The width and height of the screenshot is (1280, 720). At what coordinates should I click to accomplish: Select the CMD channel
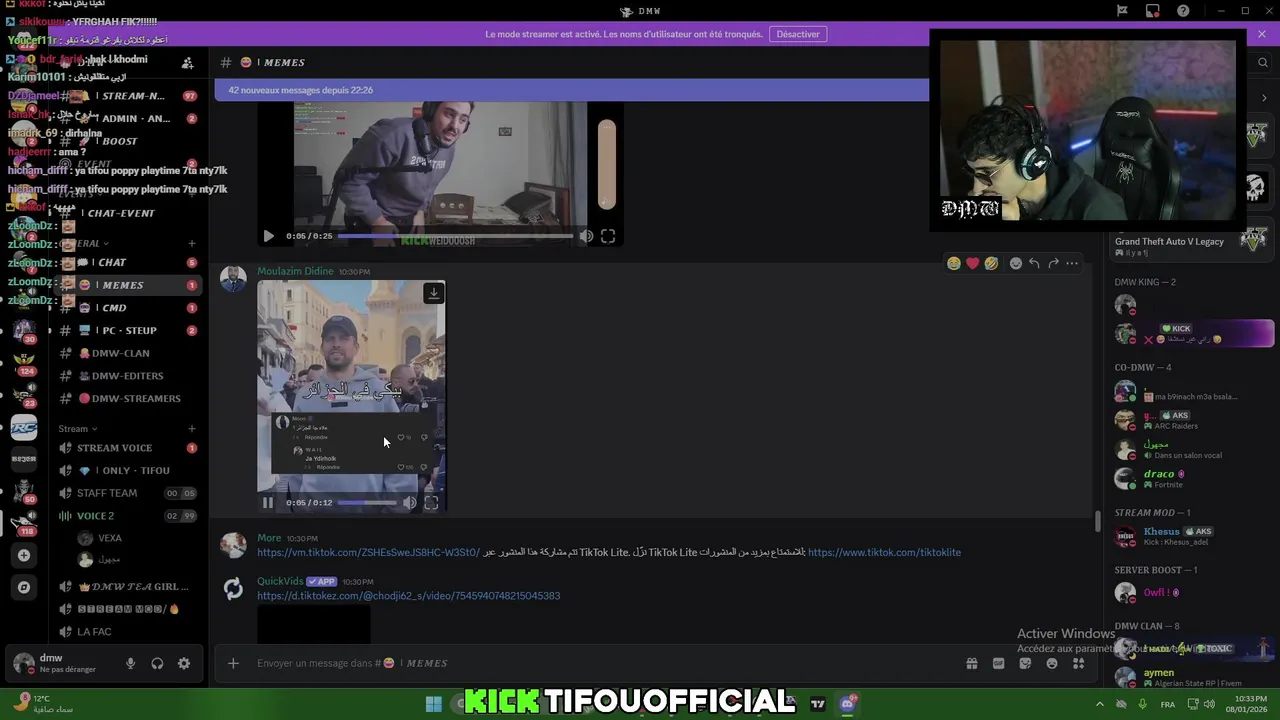click(x=128, y=308)
